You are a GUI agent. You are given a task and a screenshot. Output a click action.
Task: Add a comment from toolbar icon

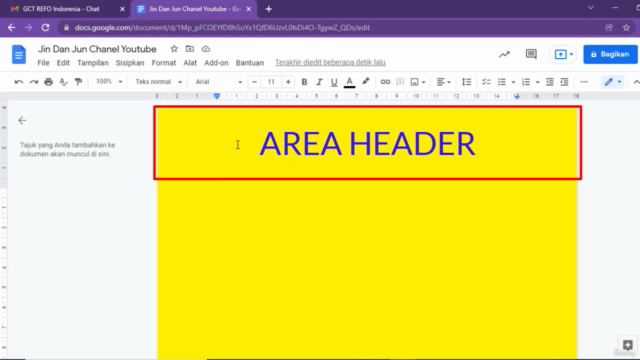coord(400,82)
